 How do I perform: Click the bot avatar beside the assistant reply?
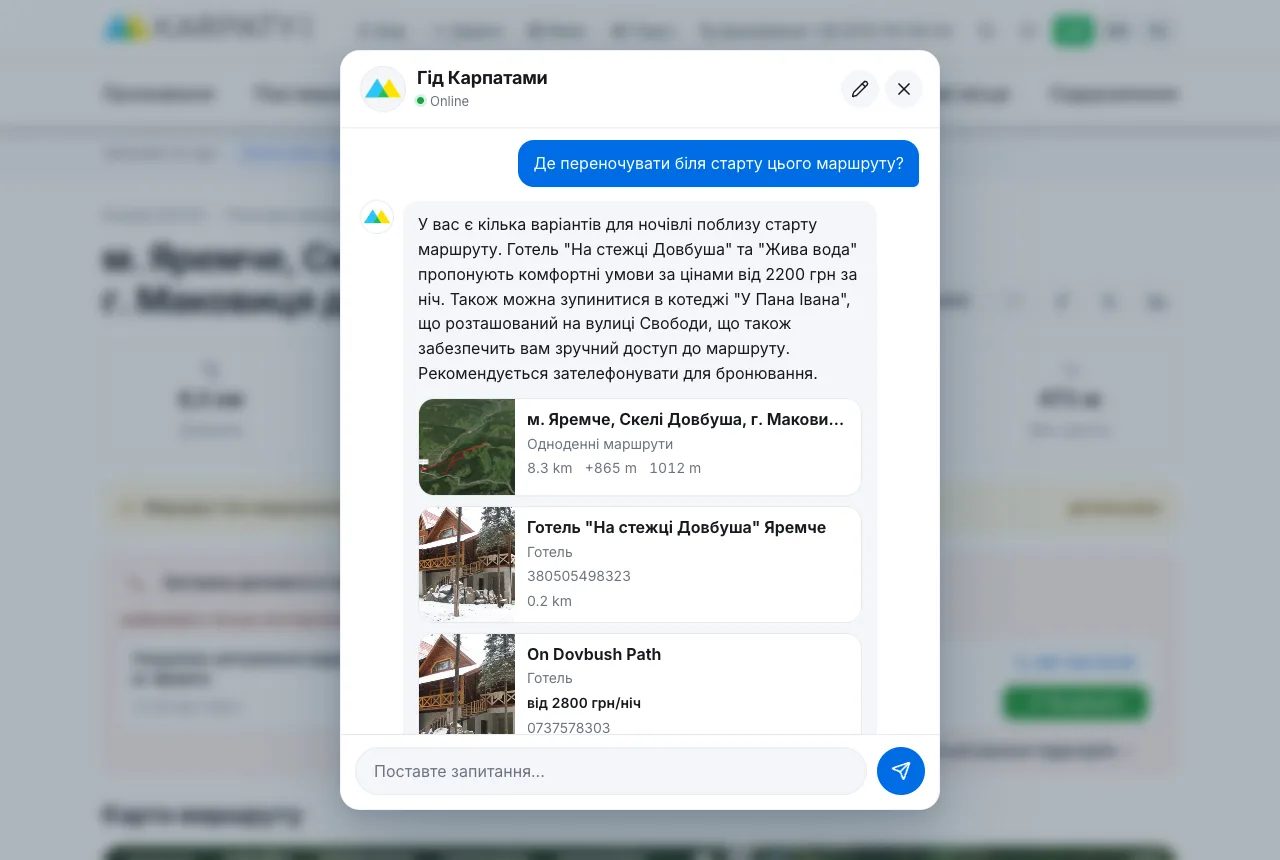click(377, 217)
